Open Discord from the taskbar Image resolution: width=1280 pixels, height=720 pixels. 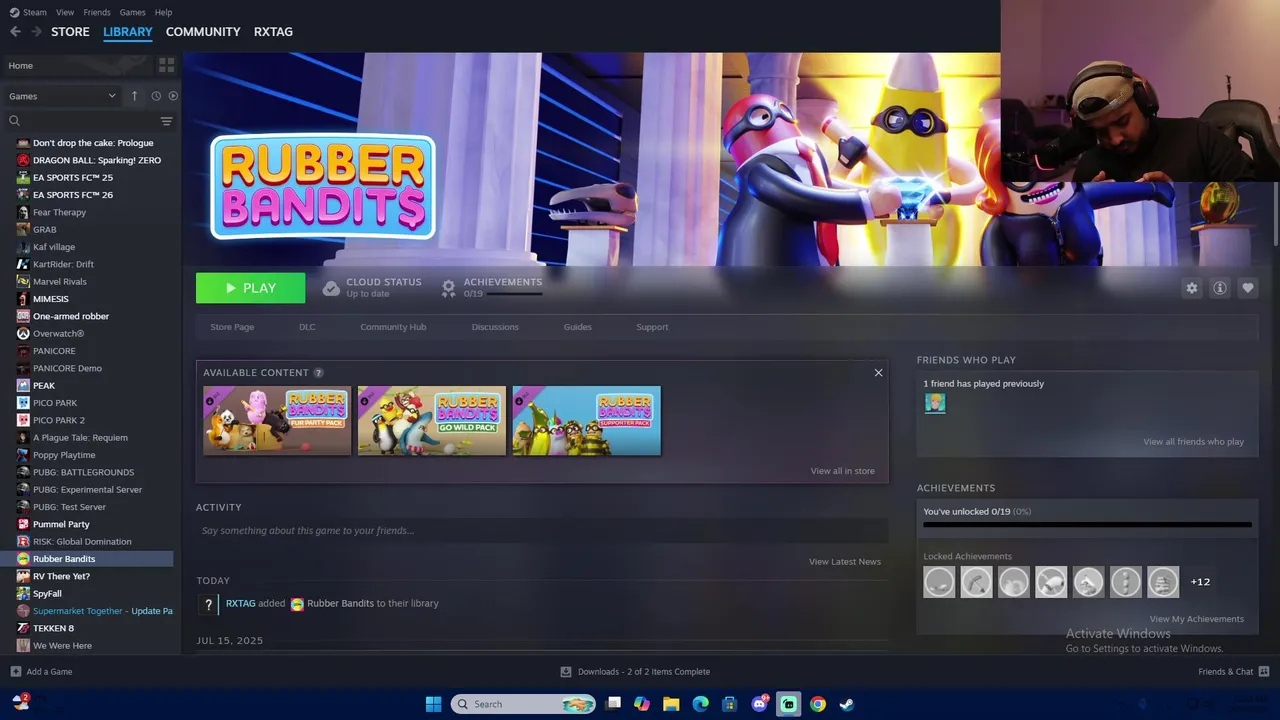[x=760, y=704]
